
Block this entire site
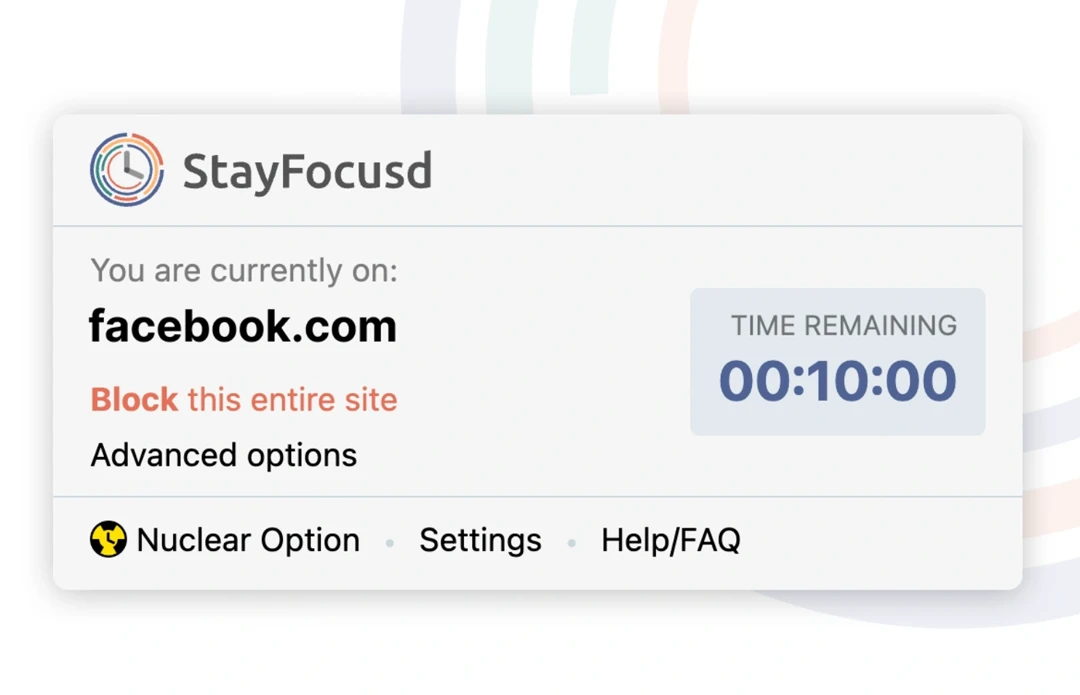244,400
